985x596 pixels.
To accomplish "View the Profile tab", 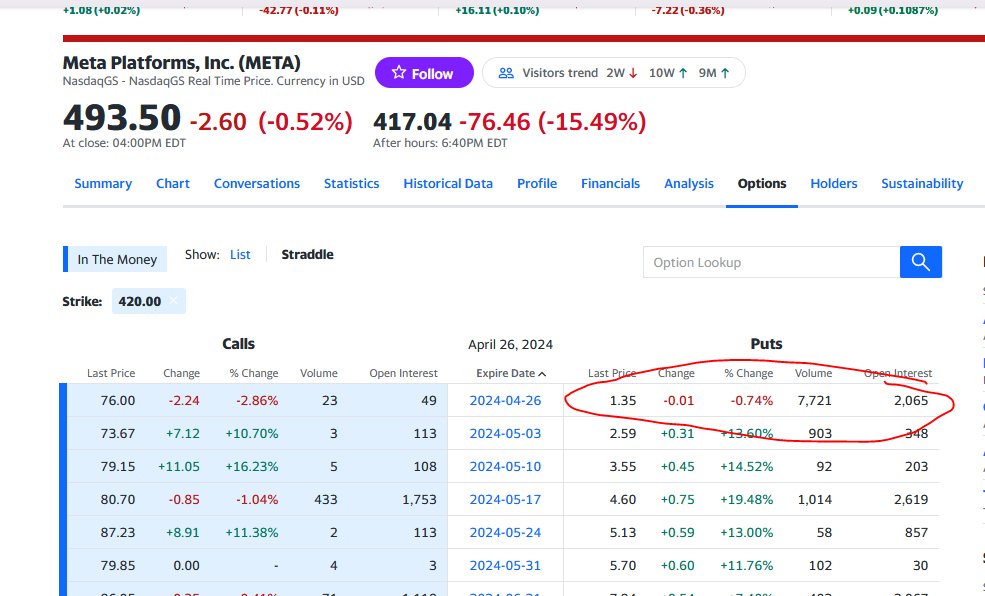I will tap(537, 183).
